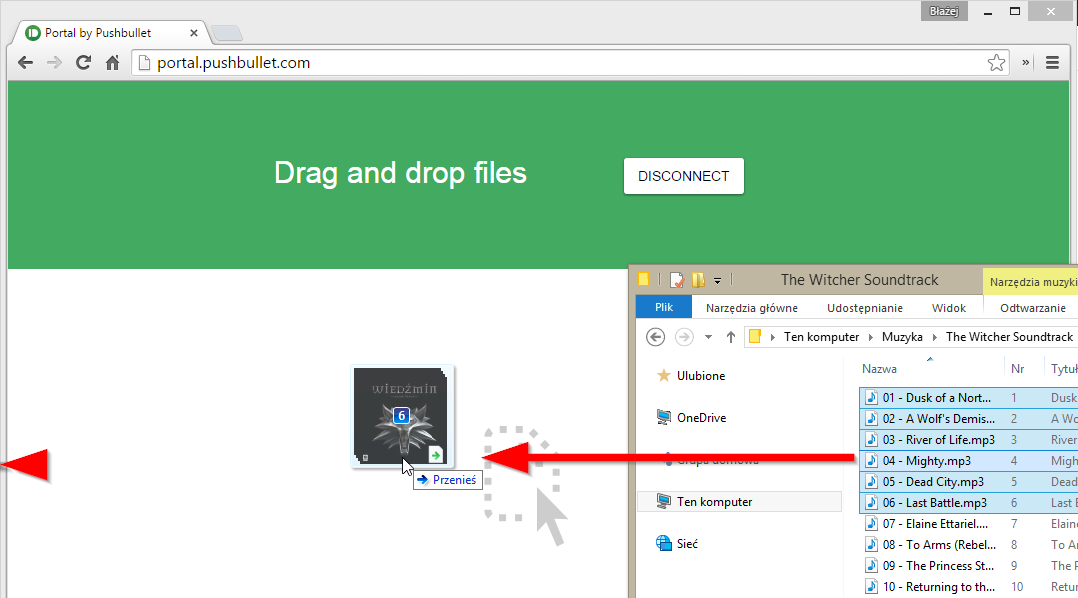
Task: Expand chevron before Ten komputer breadcrumb
Action: [773, 337]
